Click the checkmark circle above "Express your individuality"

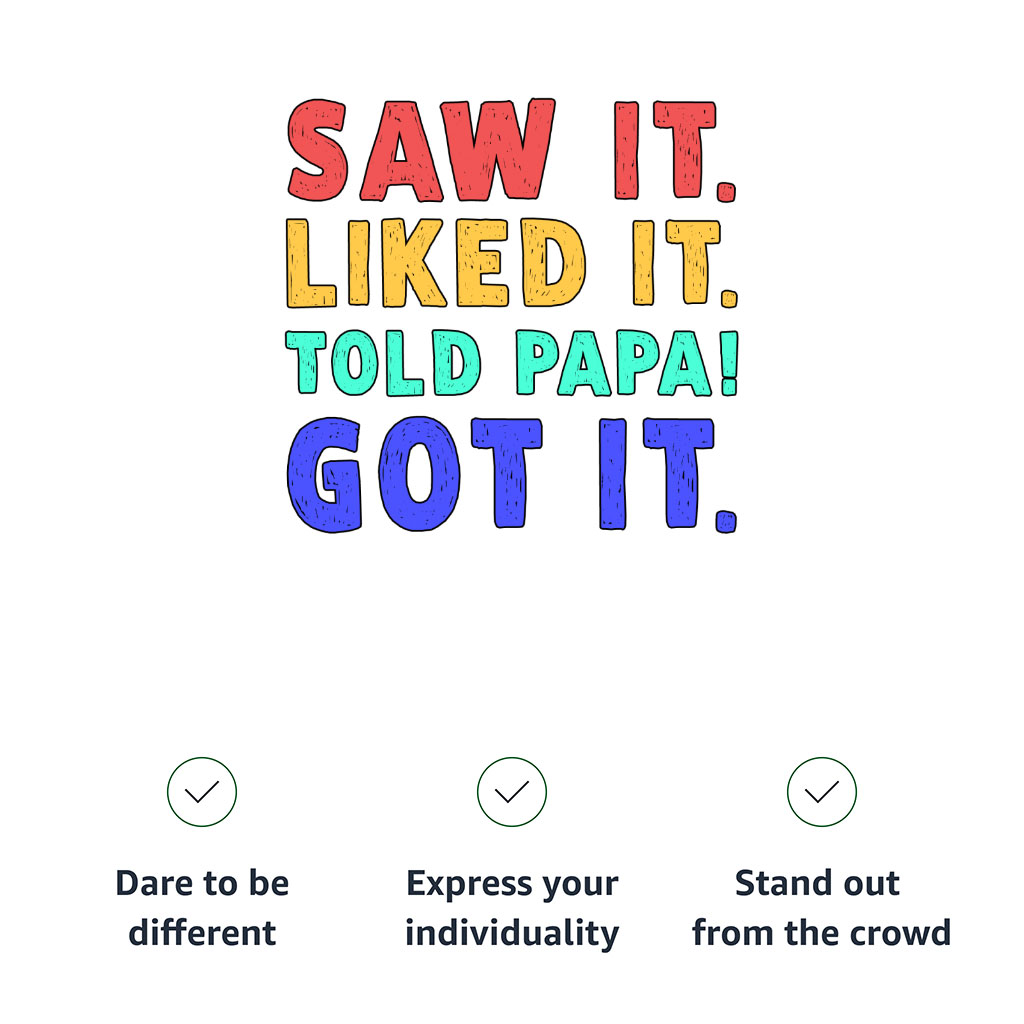tap(512, 792)
